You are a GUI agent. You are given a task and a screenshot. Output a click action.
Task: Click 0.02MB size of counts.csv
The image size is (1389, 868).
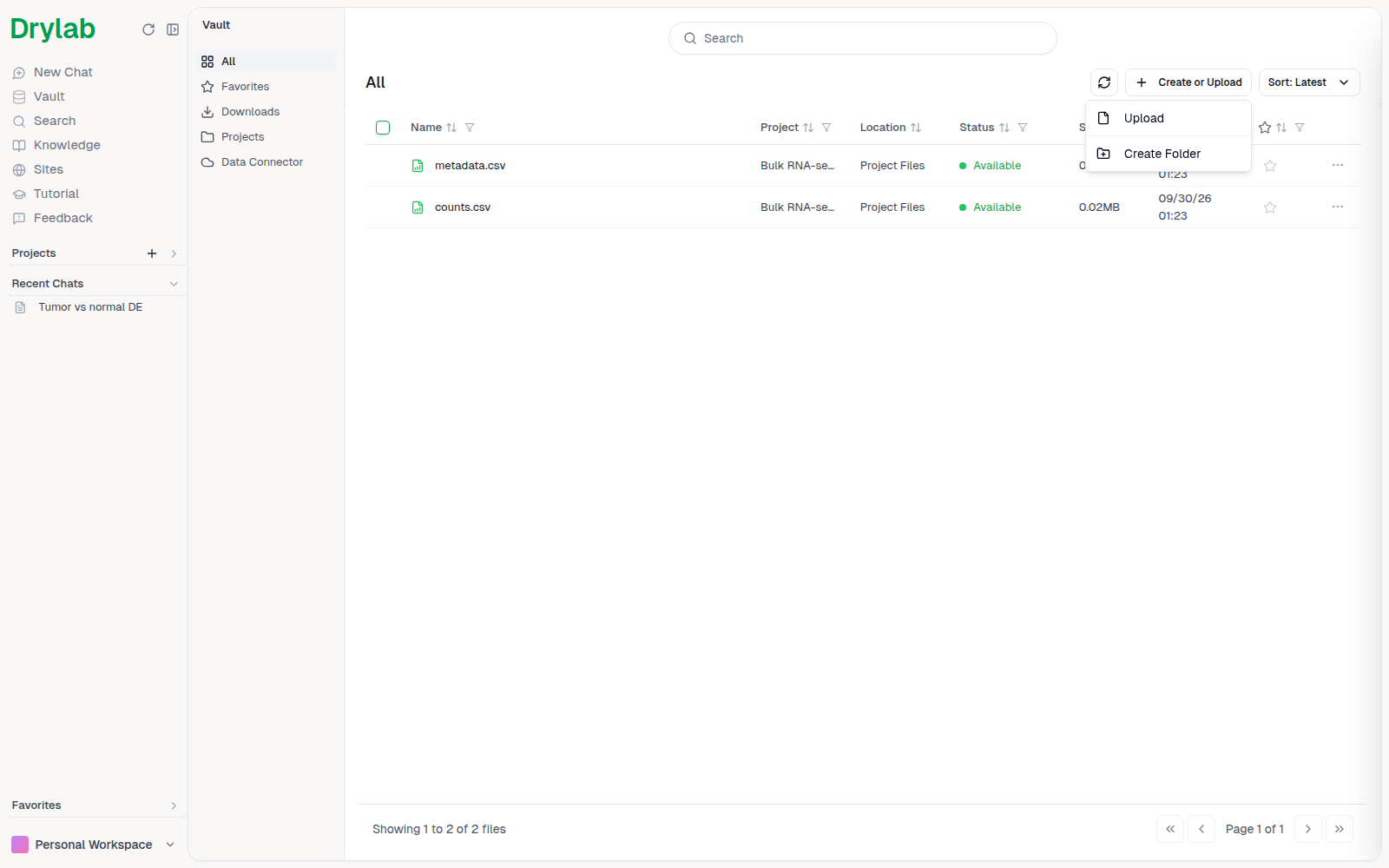(x=1099, y=207)
